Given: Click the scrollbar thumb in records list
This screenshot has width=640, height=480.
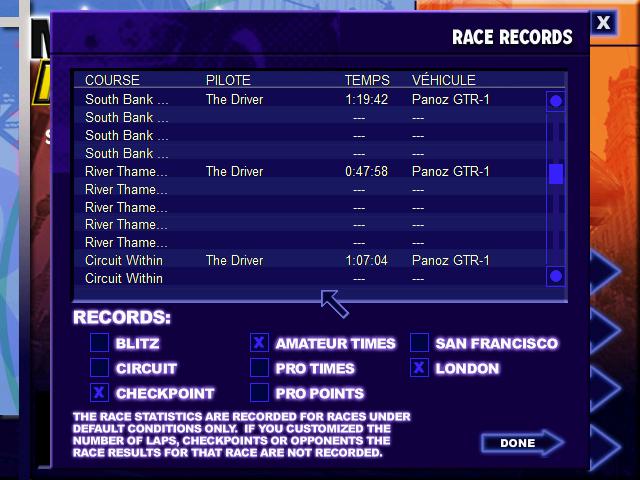Looking at the screenshot, I should coord(556,174).
